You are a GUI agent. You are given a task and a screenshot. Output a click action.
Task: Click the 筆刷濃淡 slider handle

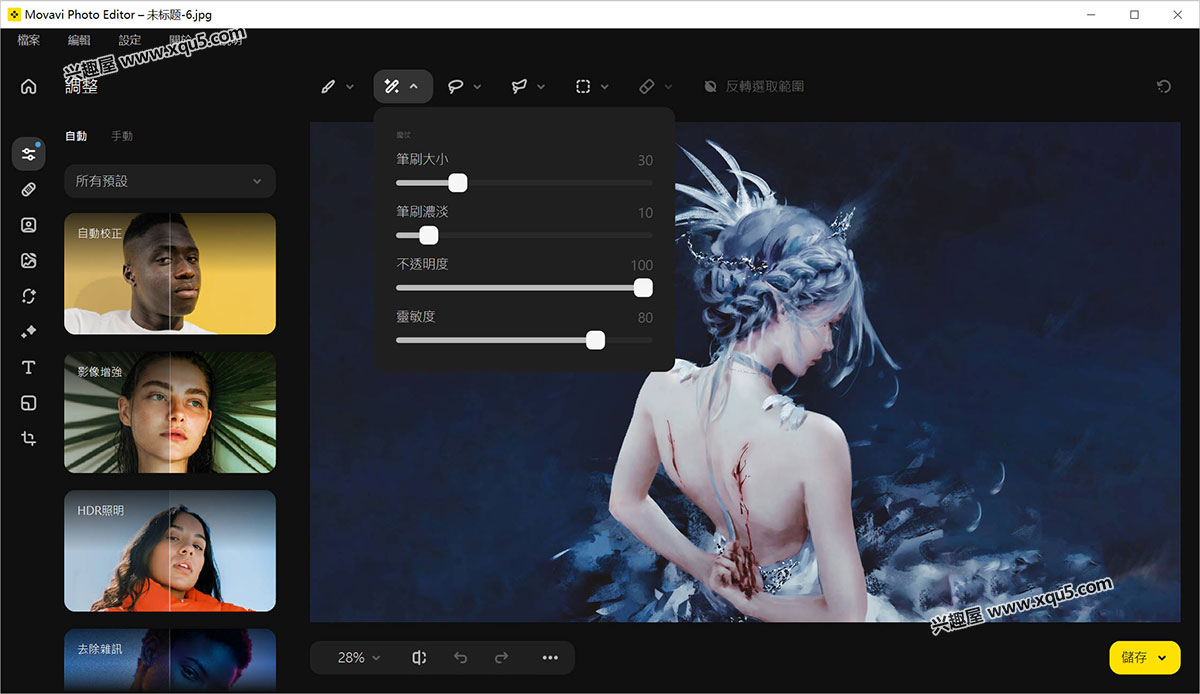429,235
